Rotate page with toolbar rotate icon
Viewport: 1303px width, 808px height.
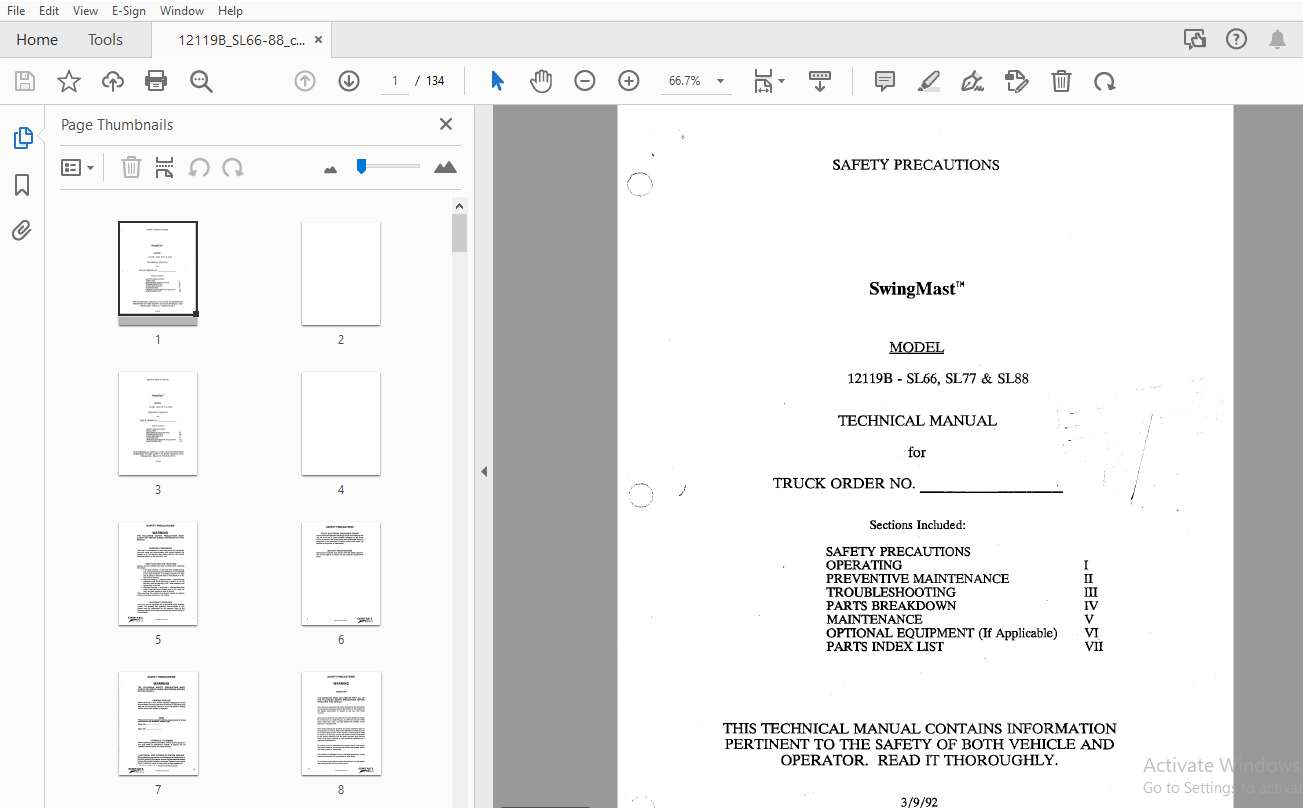pos(1105,81)
